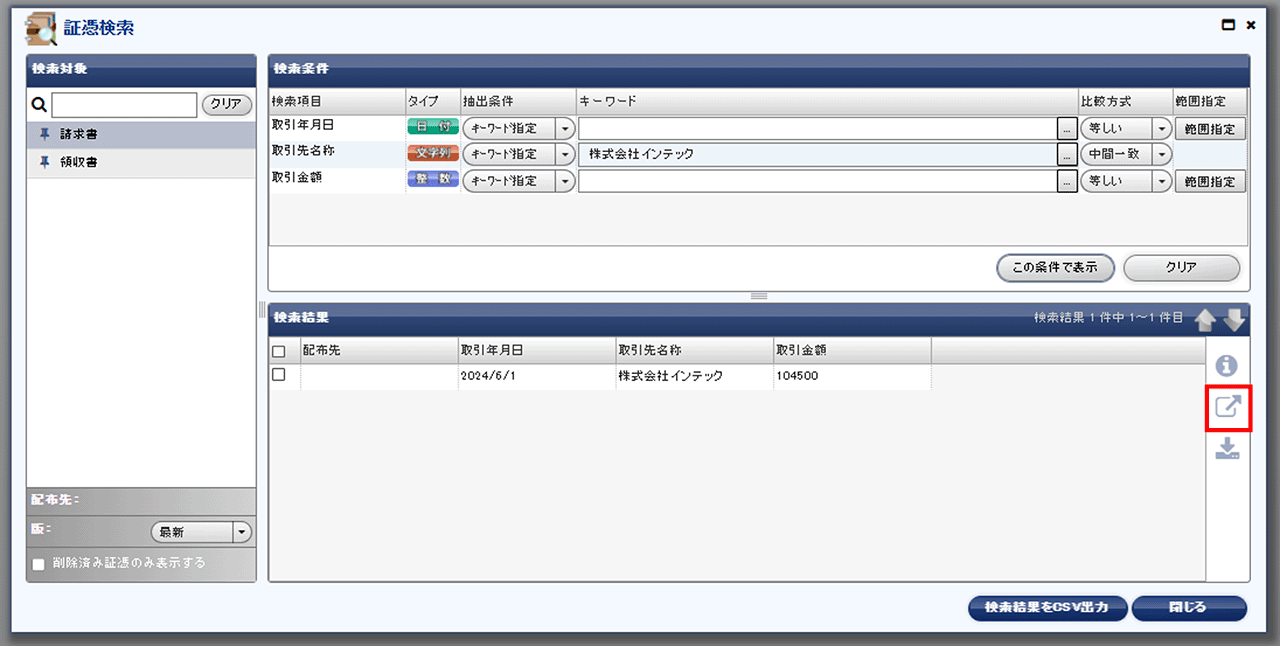Open the info icon for search results
1280x646 pixels.
1227,366
